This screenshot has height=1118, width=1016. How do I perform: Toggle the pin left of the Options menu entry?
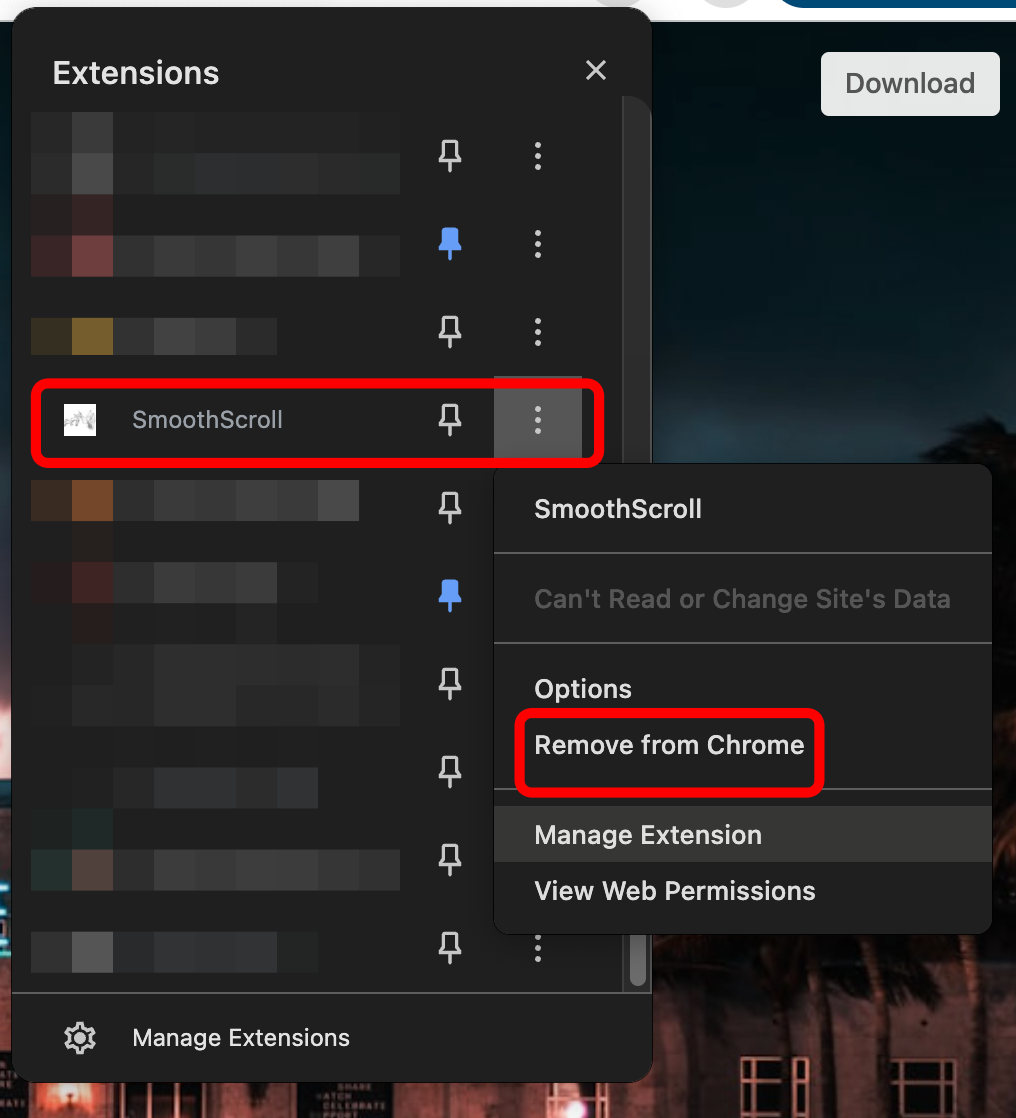pos(450,684)
